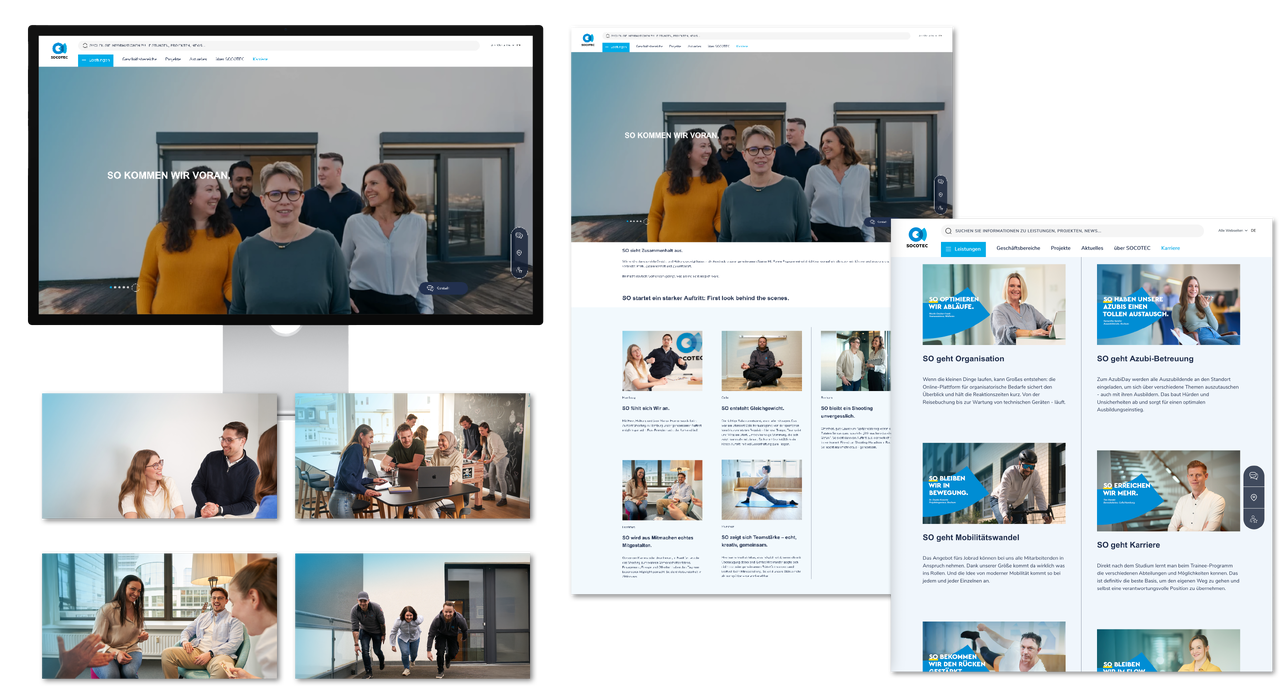Click the rounded arrow button on the hero banner
Screen dimensions: 1280x687
pyautogui.click(x=136, y=287)
